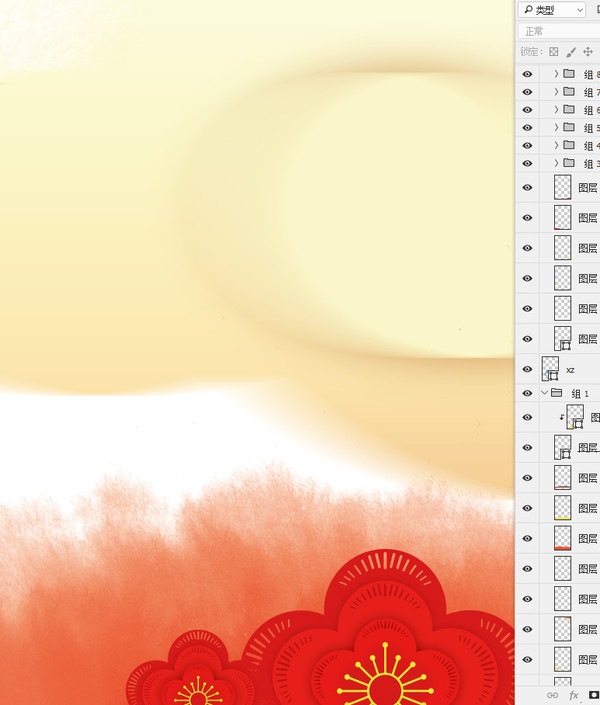This screenshot has height=705, width=600.
Task: Expand the 组 4 group
Action: 556,145
